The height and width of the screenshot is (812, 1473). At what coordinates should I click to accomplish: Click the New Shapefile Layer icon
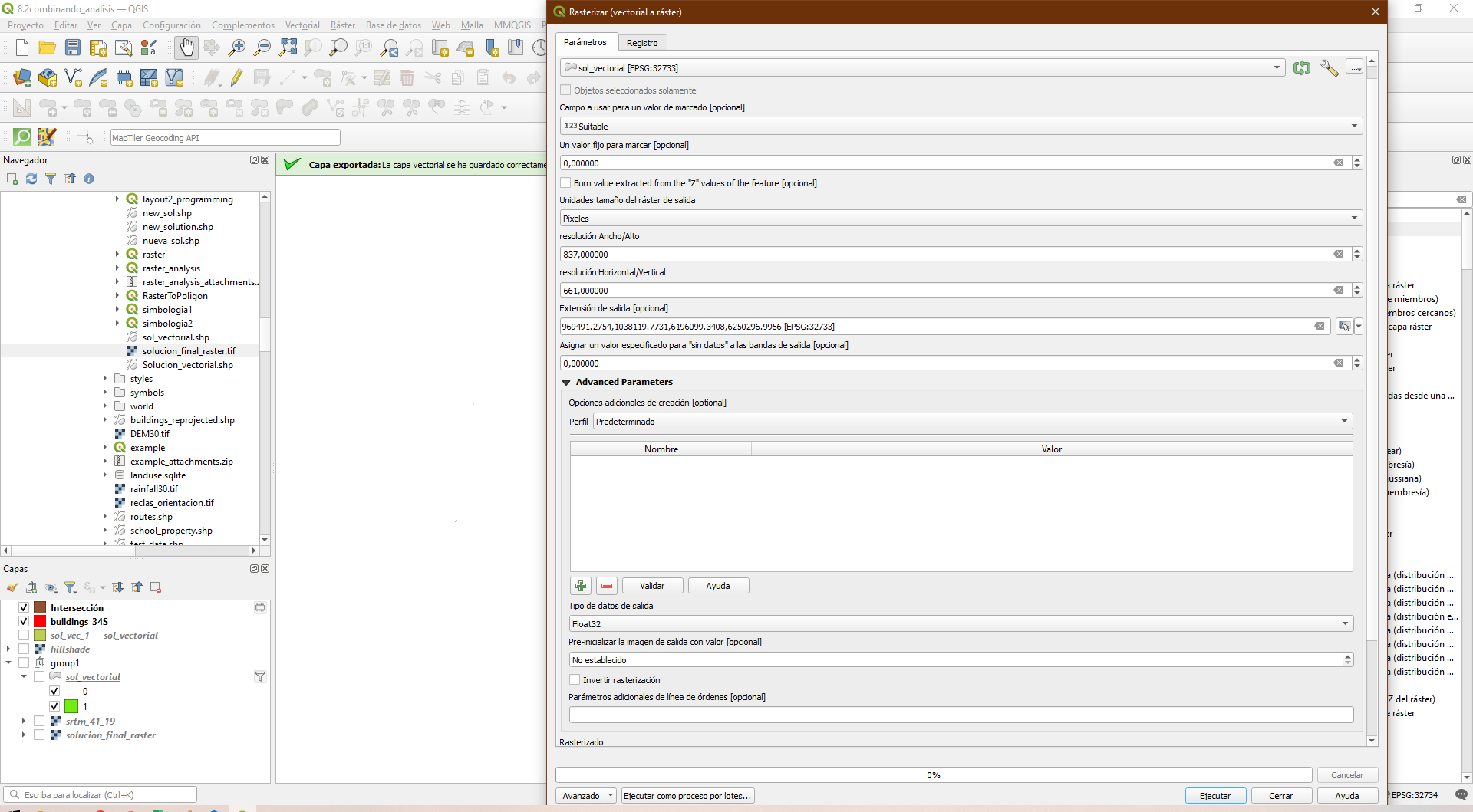point(73,77)
